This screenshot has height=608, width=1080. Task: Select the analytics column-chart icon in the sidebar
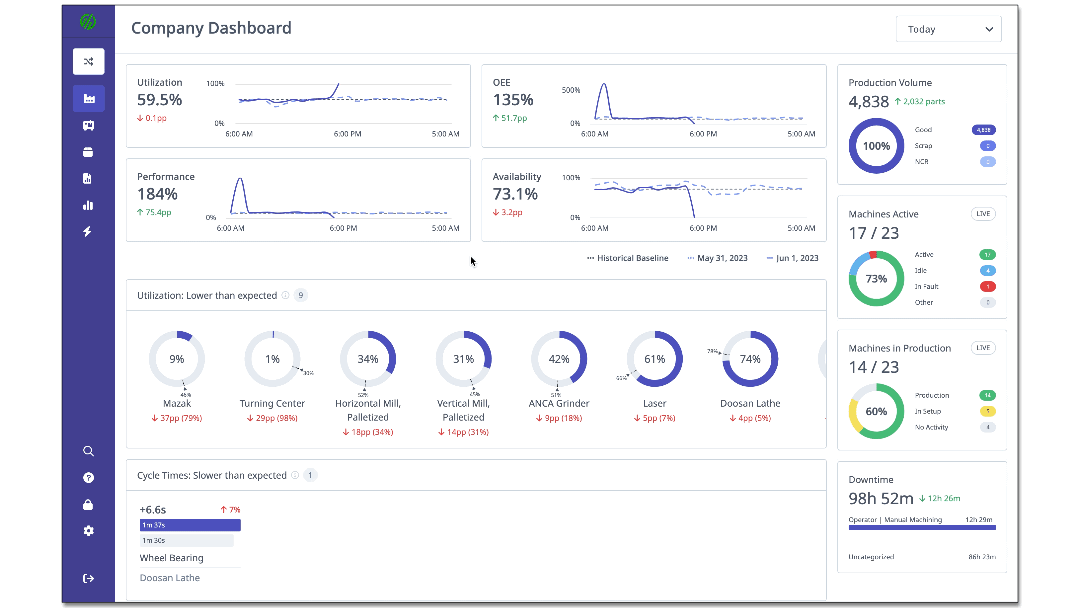[88, 205]
